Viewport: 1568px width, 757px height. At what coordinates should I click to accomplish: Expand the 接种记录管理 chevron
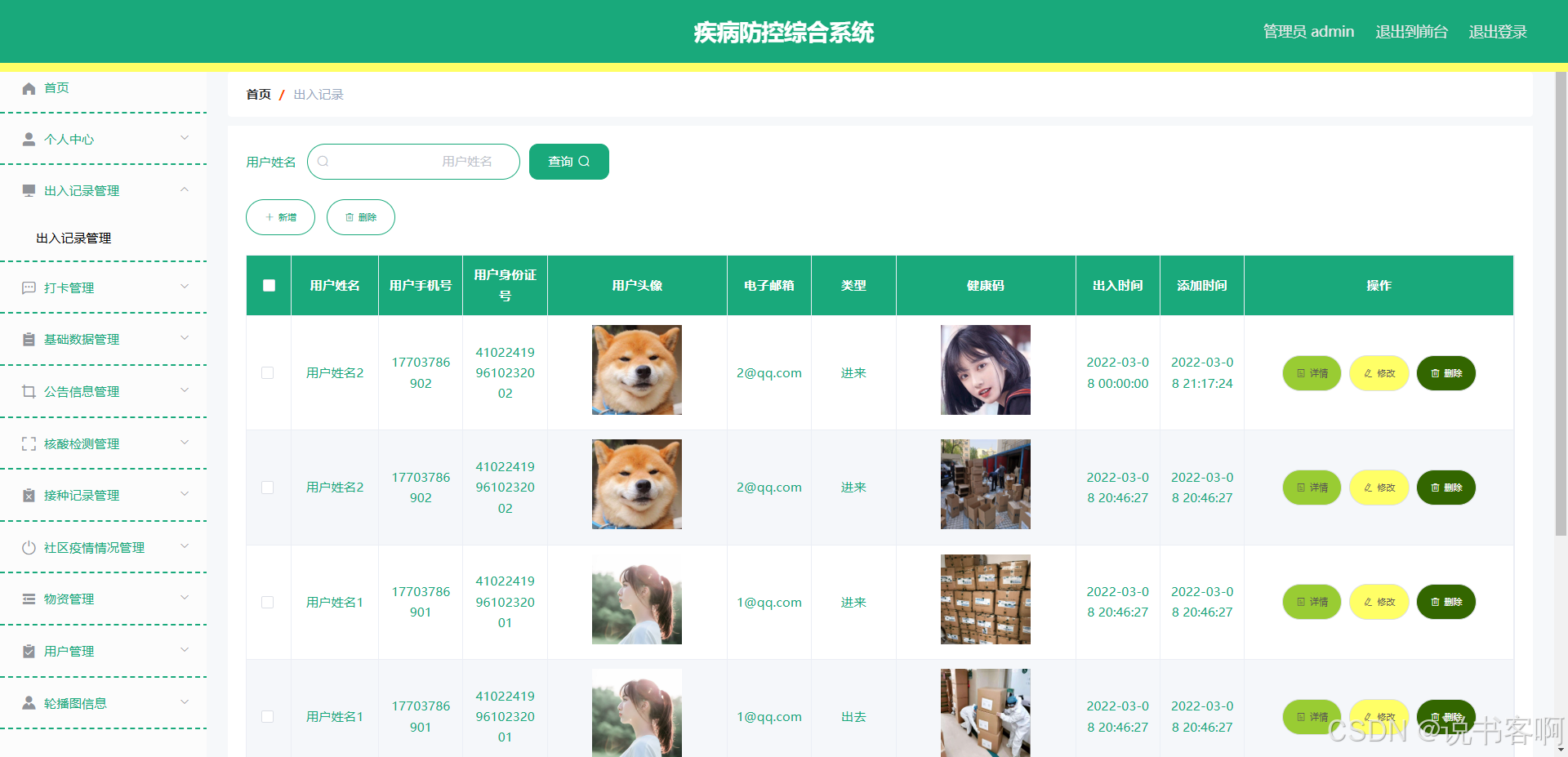[185, 493]
